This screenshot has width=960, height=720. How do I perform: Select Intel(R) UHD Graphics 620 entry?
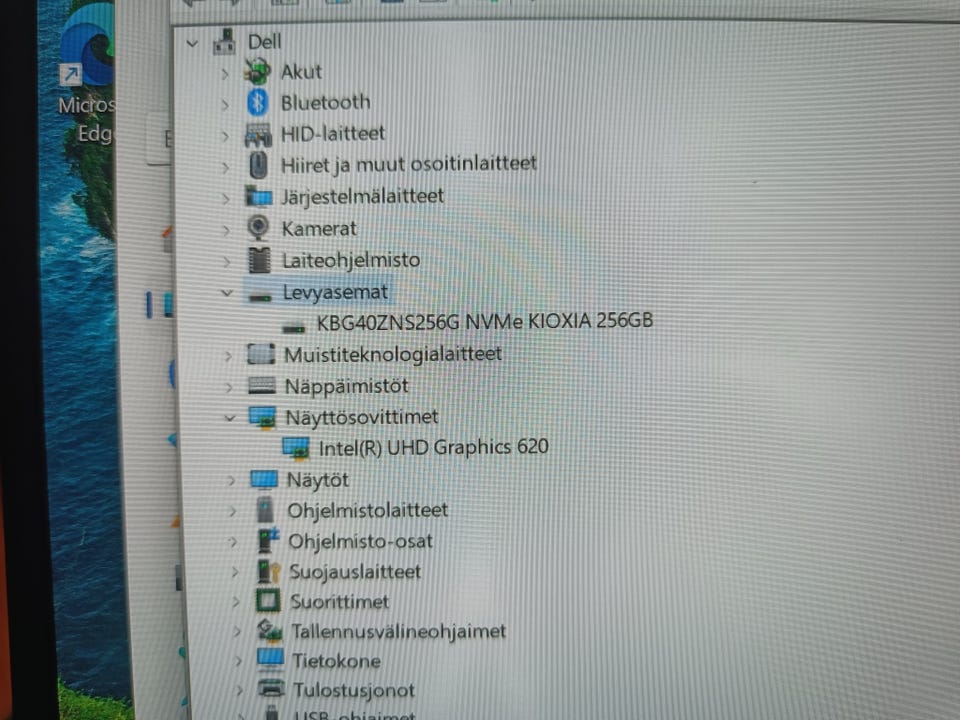[x=433, y=448]
